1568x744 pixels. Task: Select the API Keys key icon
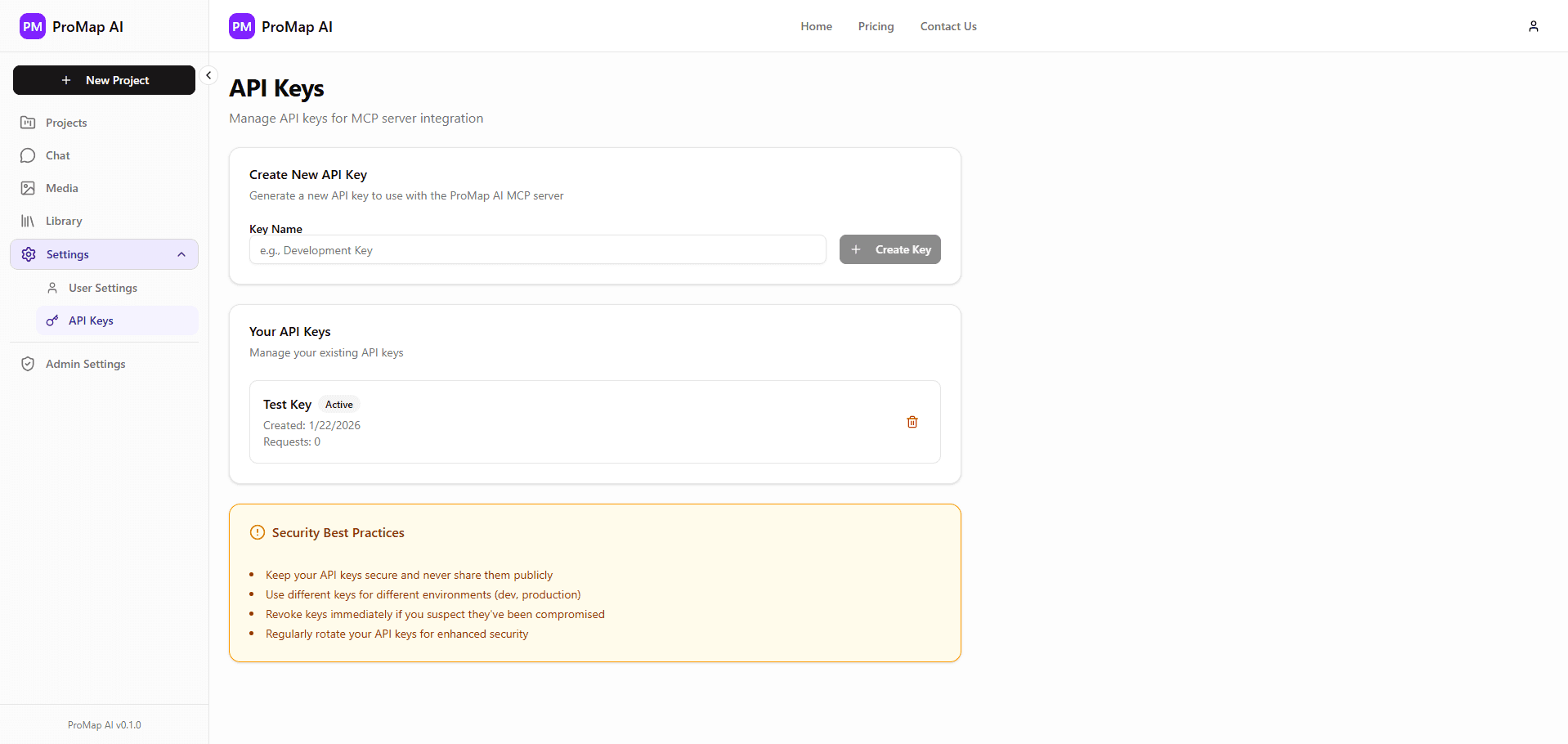(52, 320)
